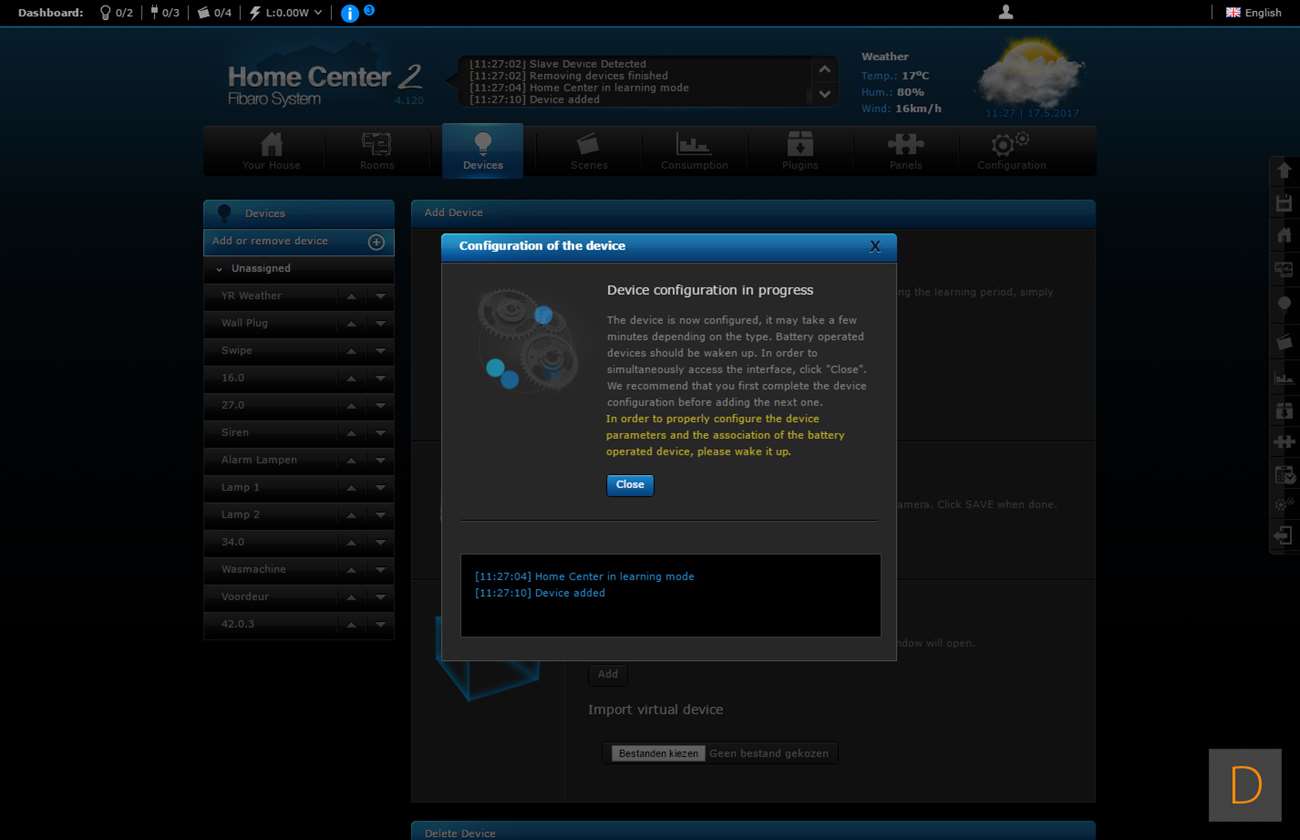1300x840 pixels.
Task: Select the Lamp 2 device in sidebar
Action: [x=240, y=515]
